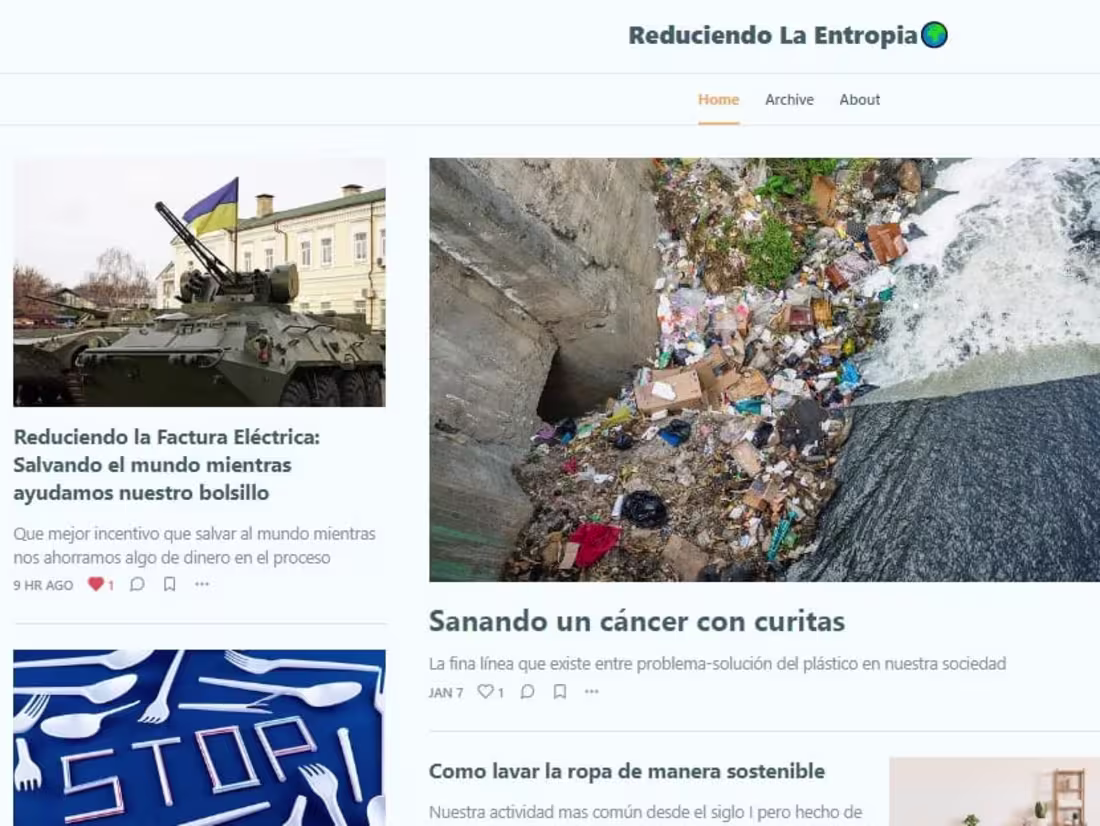Open the About page
The height and width of the screenshot is (826, 1100).
point(860,99)
